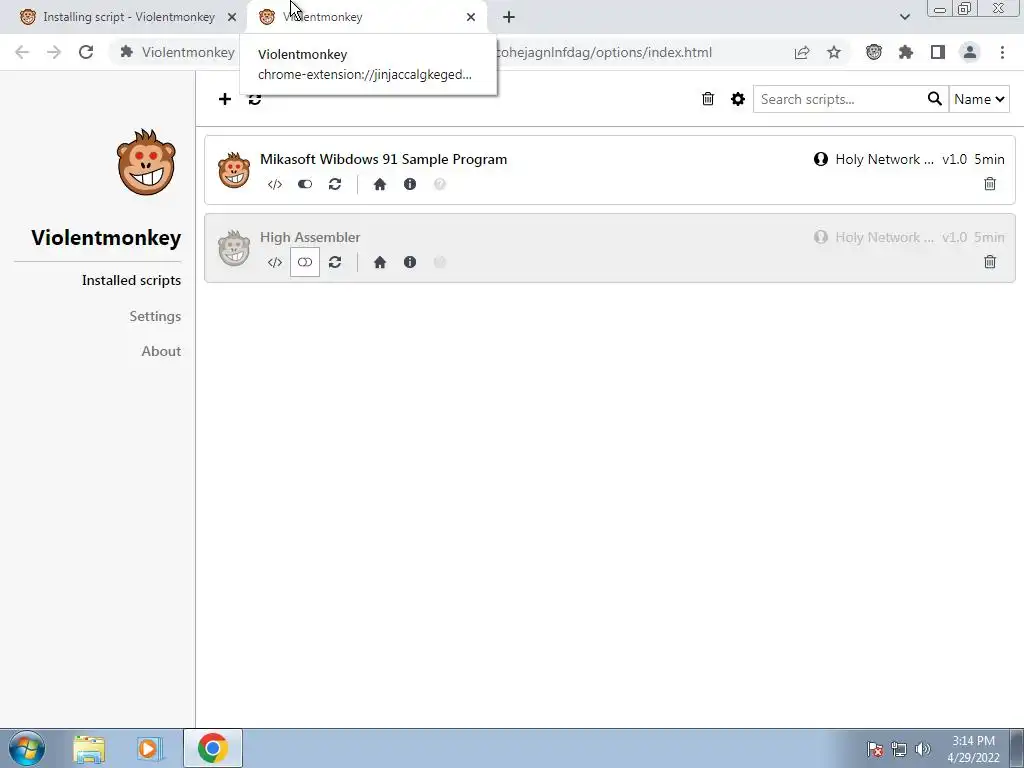Click v1.0 version text of High Assembler
This screenshot has width=1024, height=768.
click(954, 237)
